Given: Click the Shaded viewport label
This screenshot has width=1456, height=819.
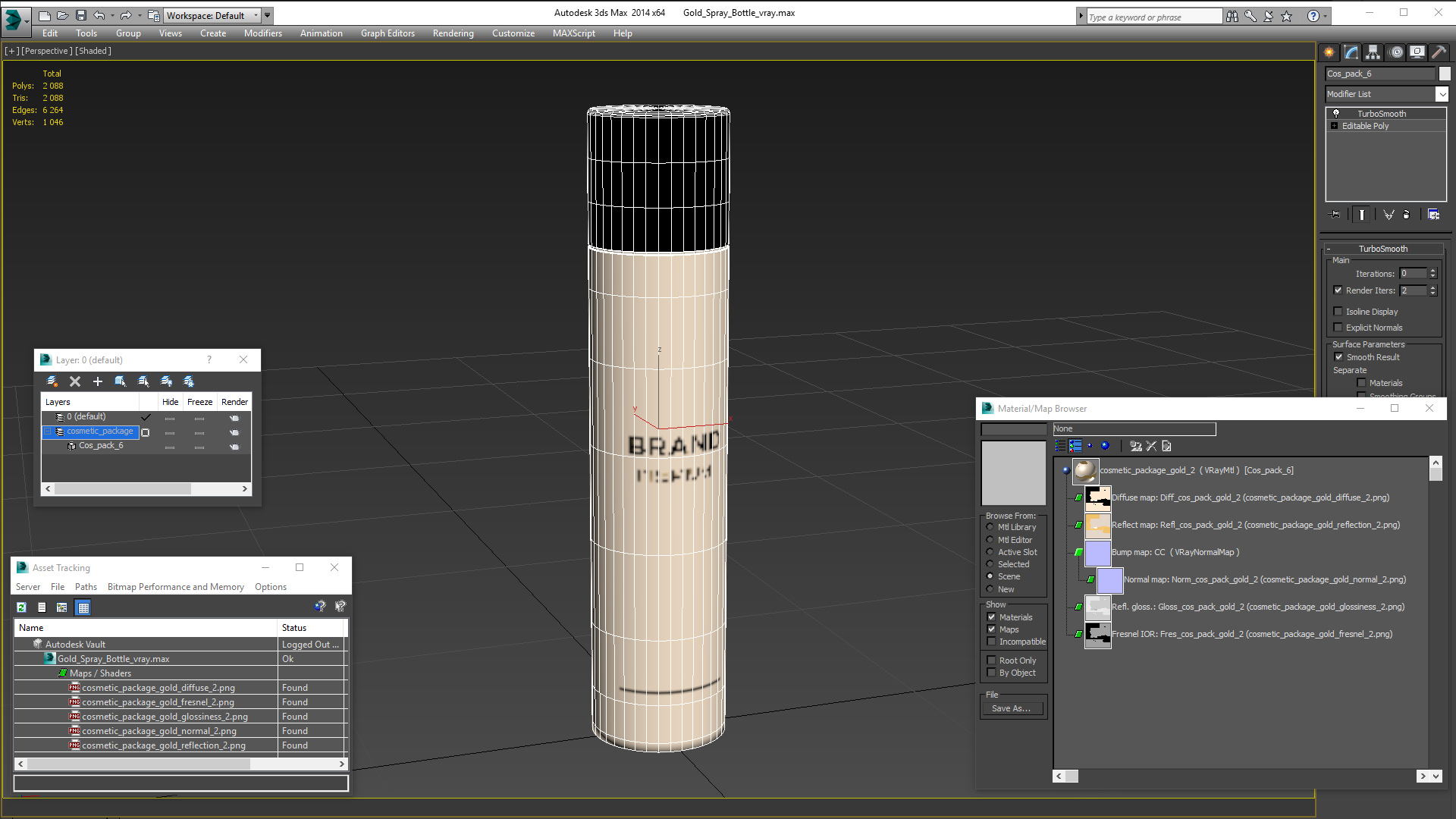Looking at the screenshot, I should (93, 51).
